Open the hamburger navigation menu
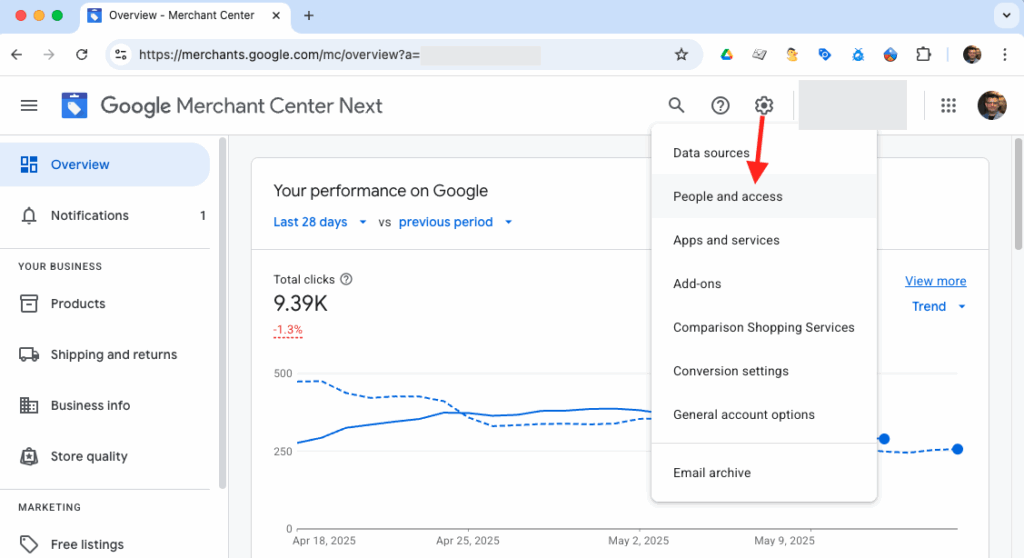 coord(29,105)
